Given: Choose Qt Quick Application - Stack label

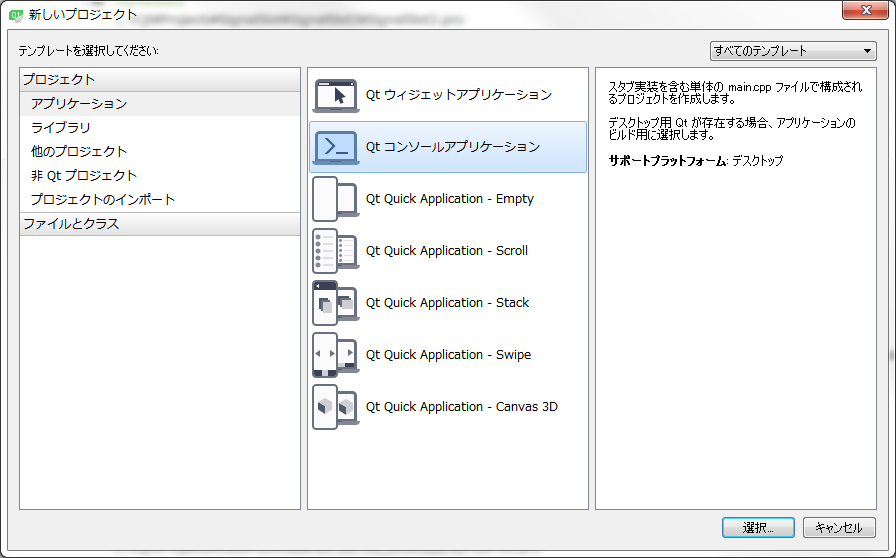Looking at the screenshot, I should pyautogui.click(x=447, y=303).
